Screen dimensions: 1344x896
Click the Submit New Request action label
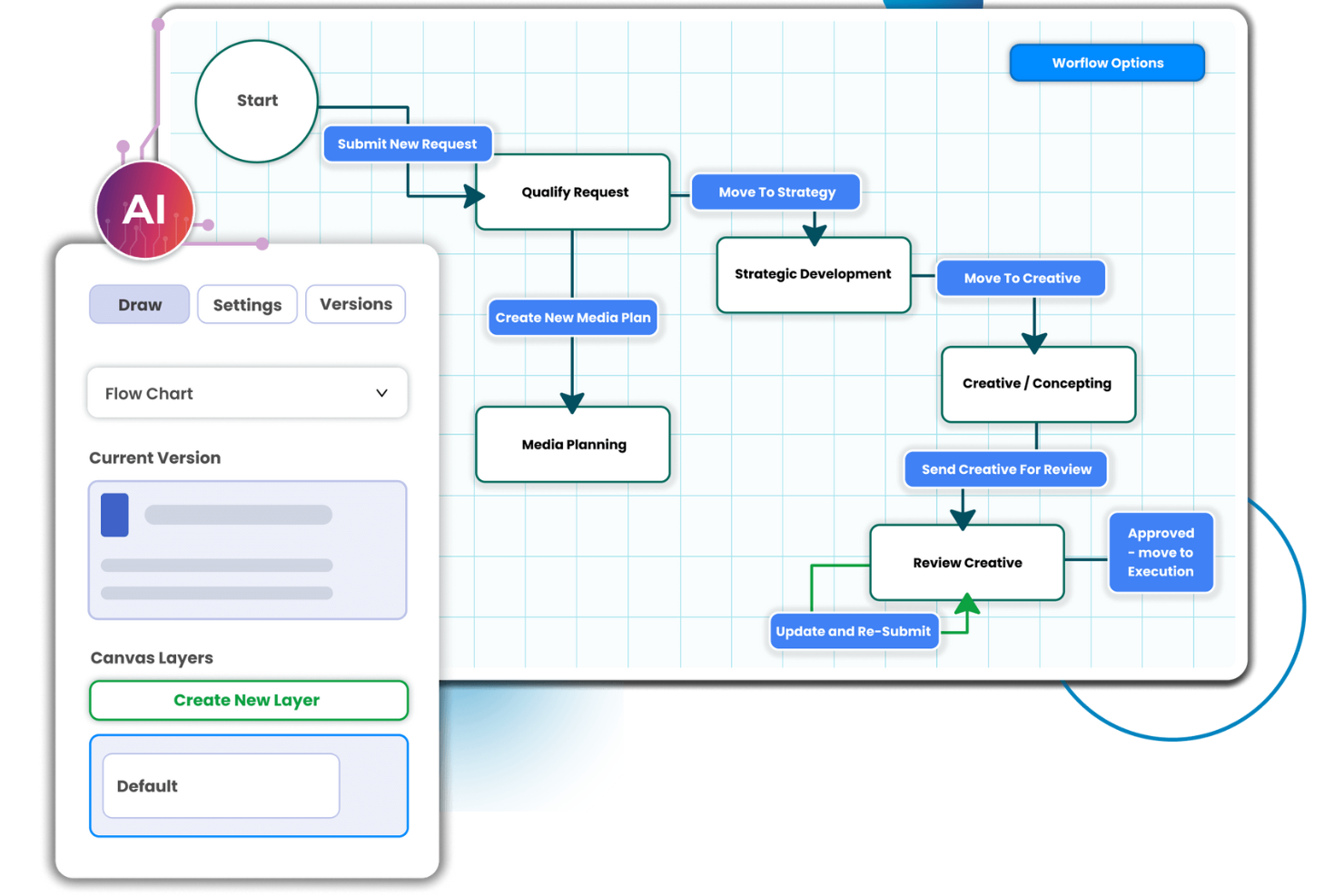coord(408,144)
